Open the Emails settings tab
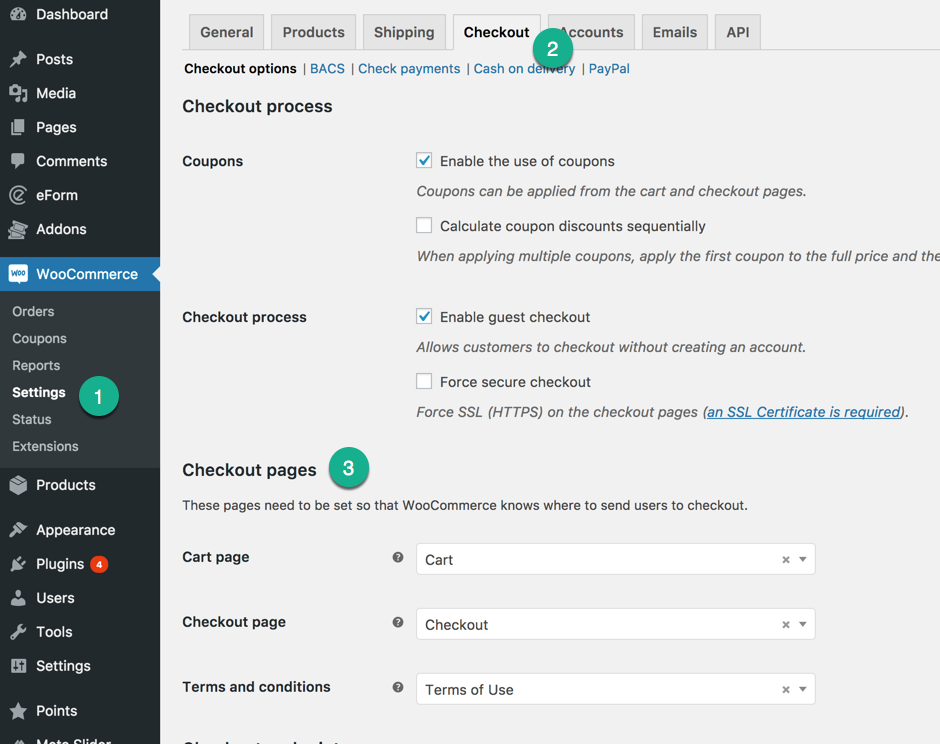 (x=674, y=32)
